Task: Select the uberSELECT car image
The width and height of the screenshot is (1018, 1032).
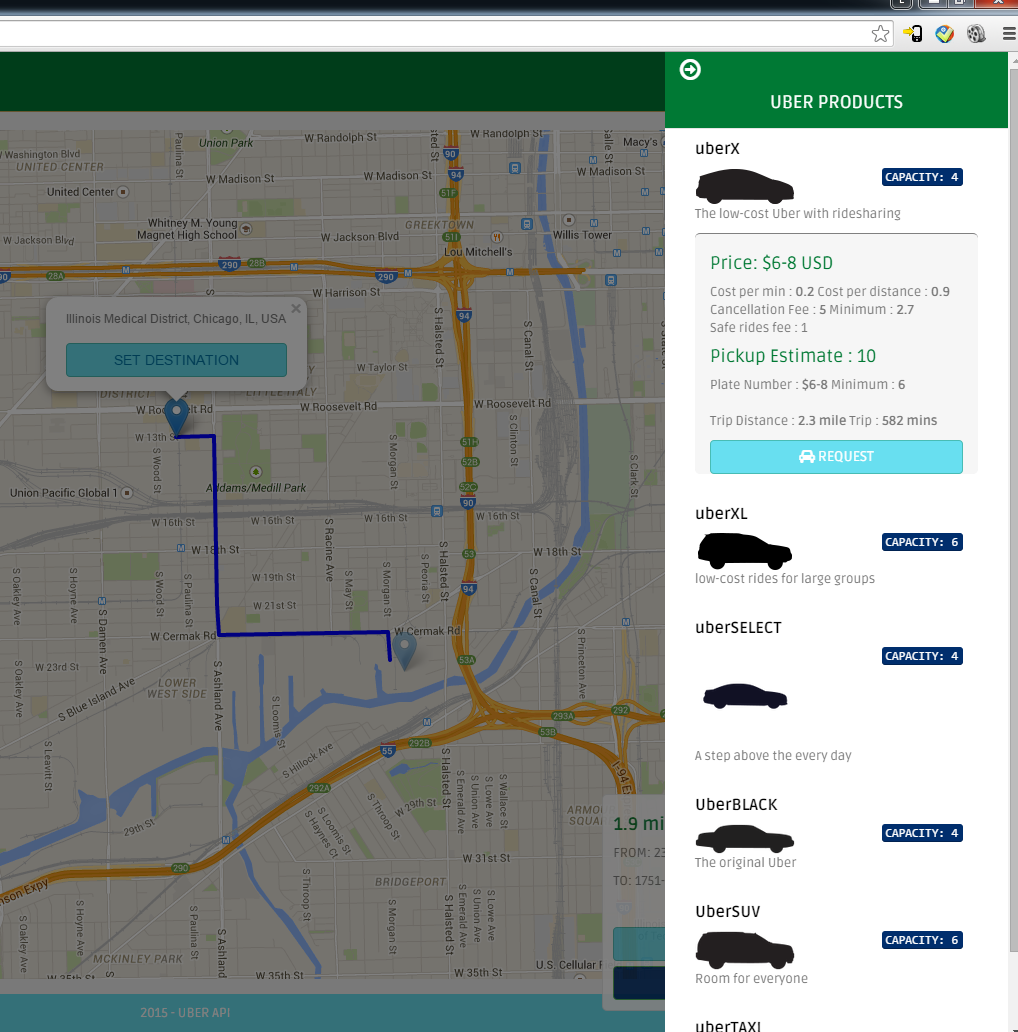Action: (x=744, y=696)
